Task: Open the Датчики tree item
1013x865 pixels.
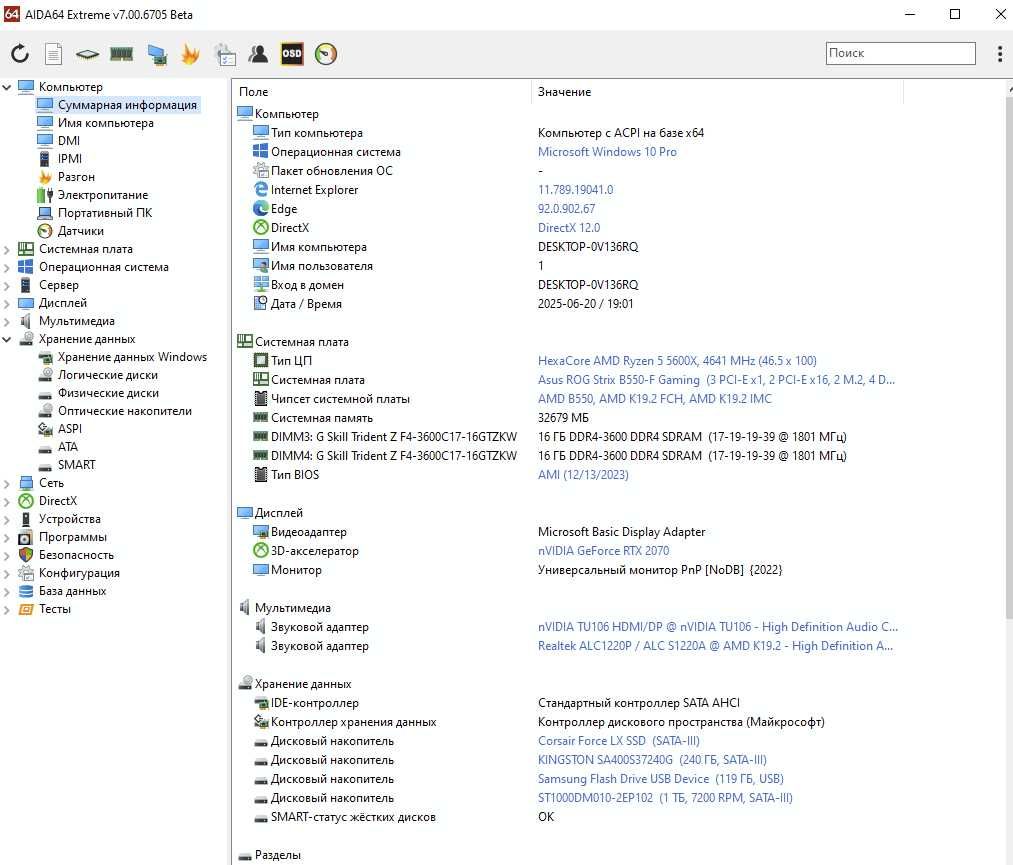Action: [x=80, y=231]
